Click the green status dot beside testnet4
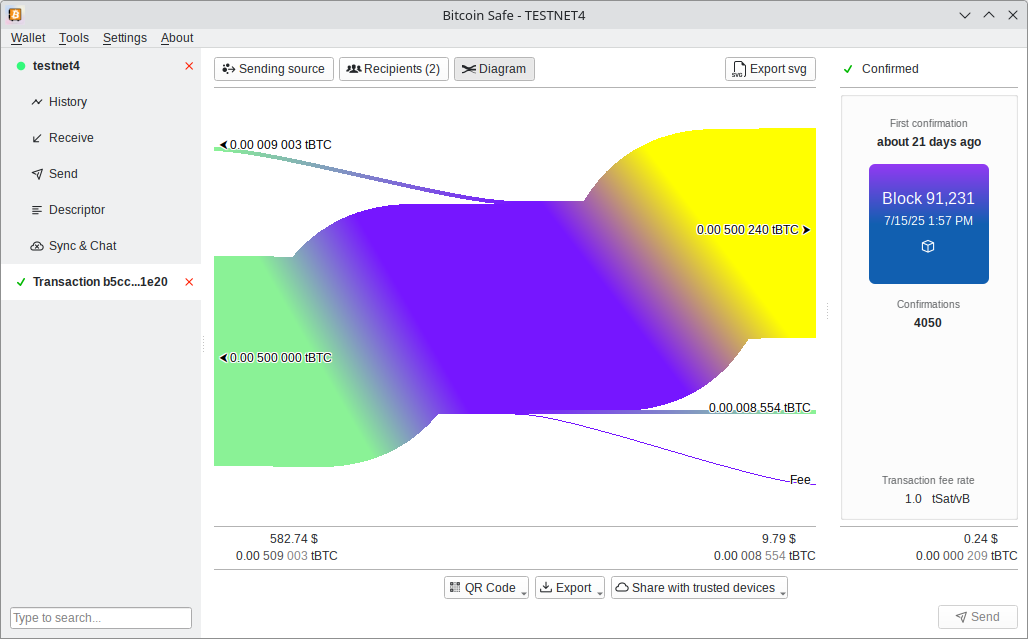 point(21,66)
